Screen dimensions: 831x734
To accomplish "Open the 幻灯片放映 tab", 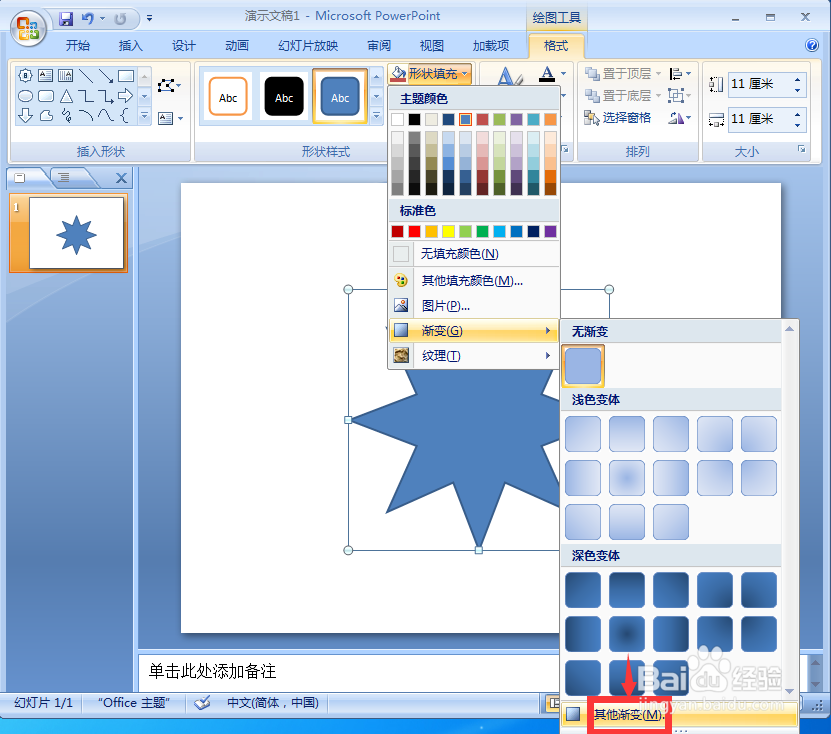I will pyautogui.click(x=308, y=46).
